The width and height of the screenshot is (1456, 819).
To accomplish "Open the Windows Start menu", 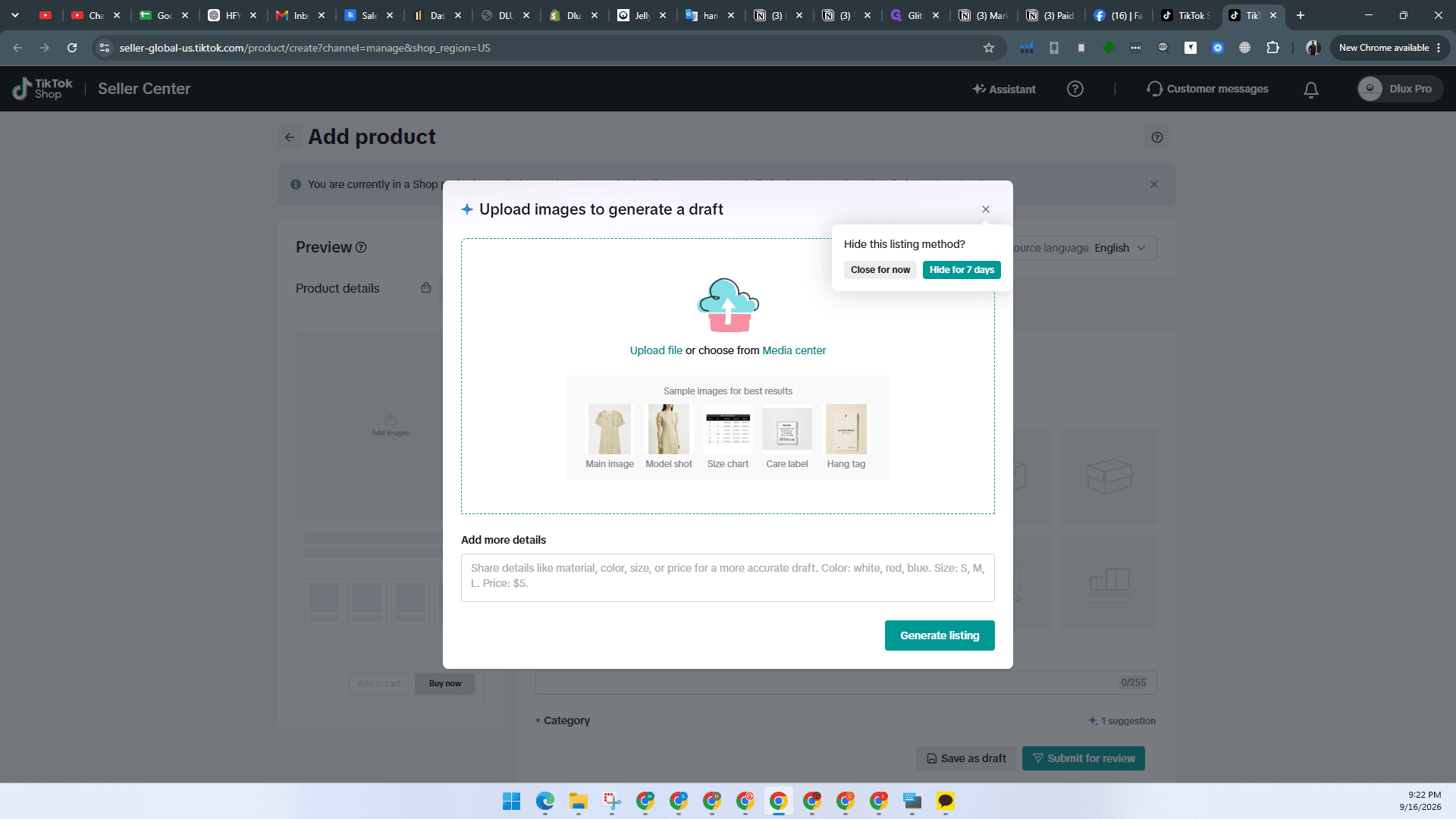I will tap(512, 801).
